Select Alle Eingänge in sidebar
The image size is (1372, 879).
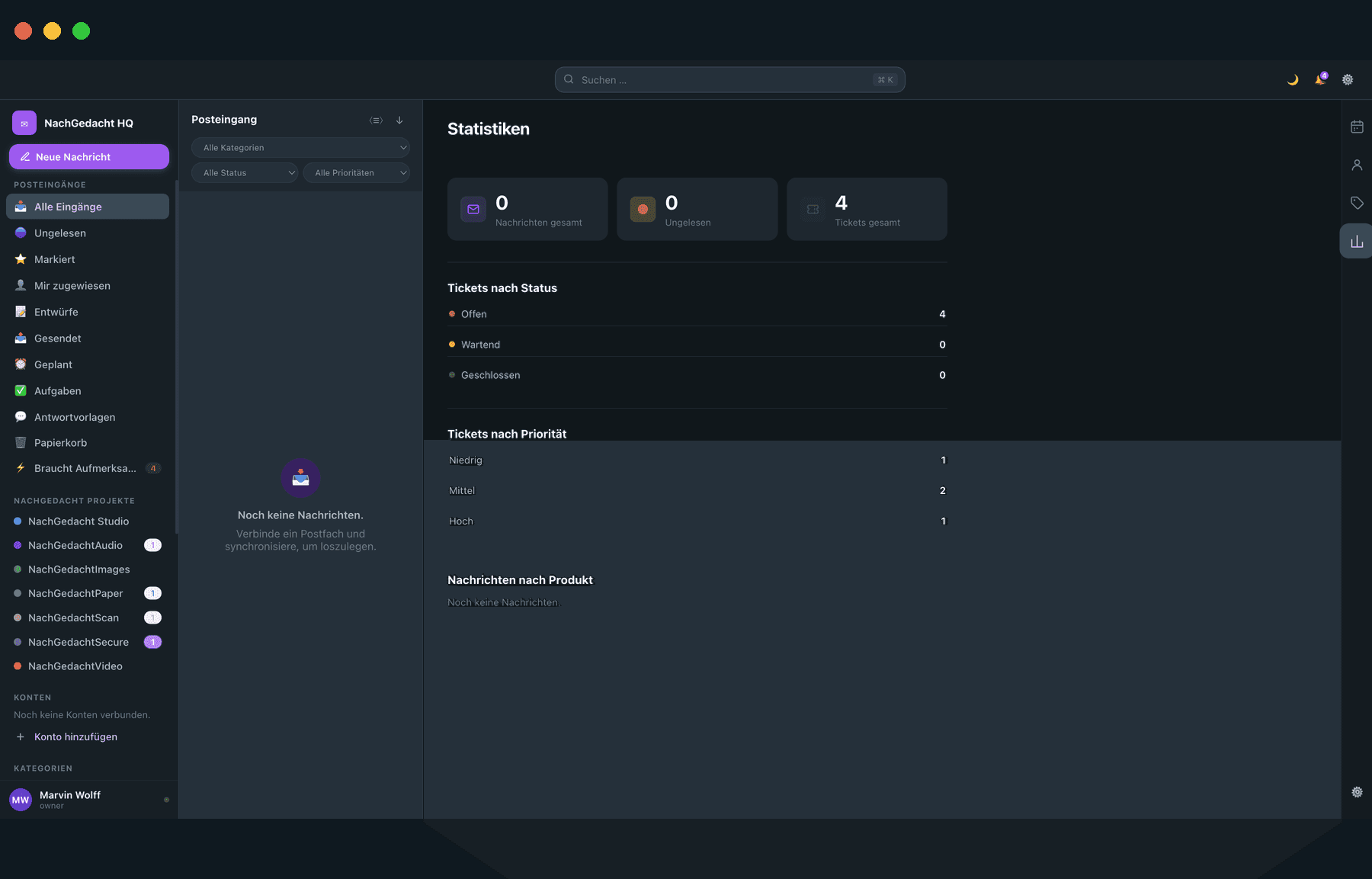tap(88, 207)
